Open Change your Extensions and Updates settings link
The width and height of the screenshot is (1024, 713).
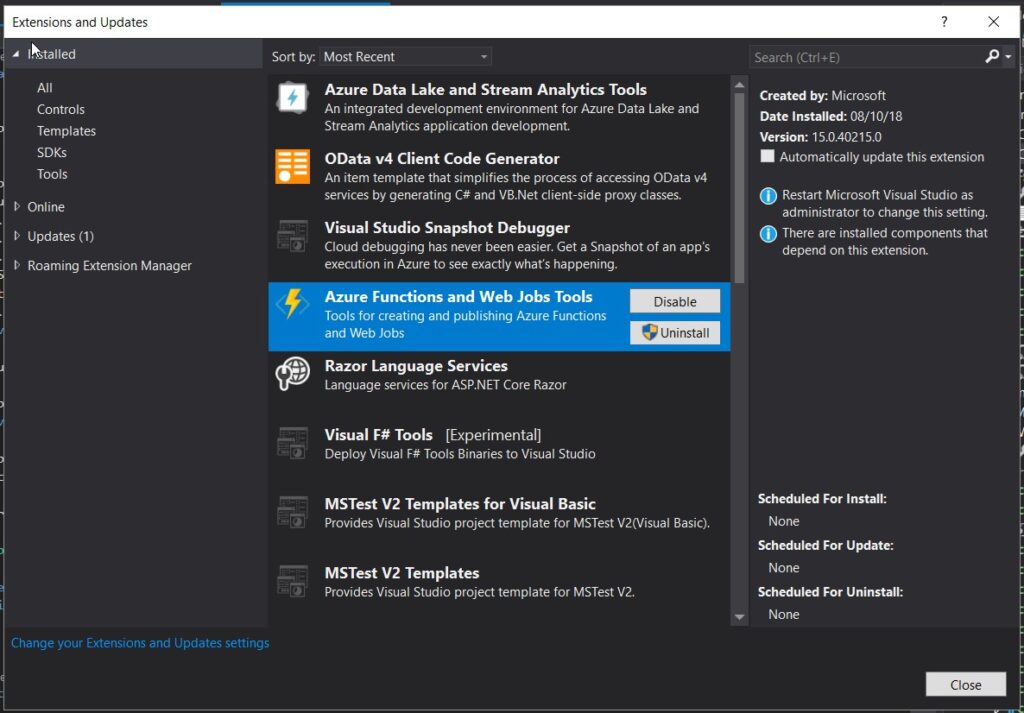tap(140, 643)
